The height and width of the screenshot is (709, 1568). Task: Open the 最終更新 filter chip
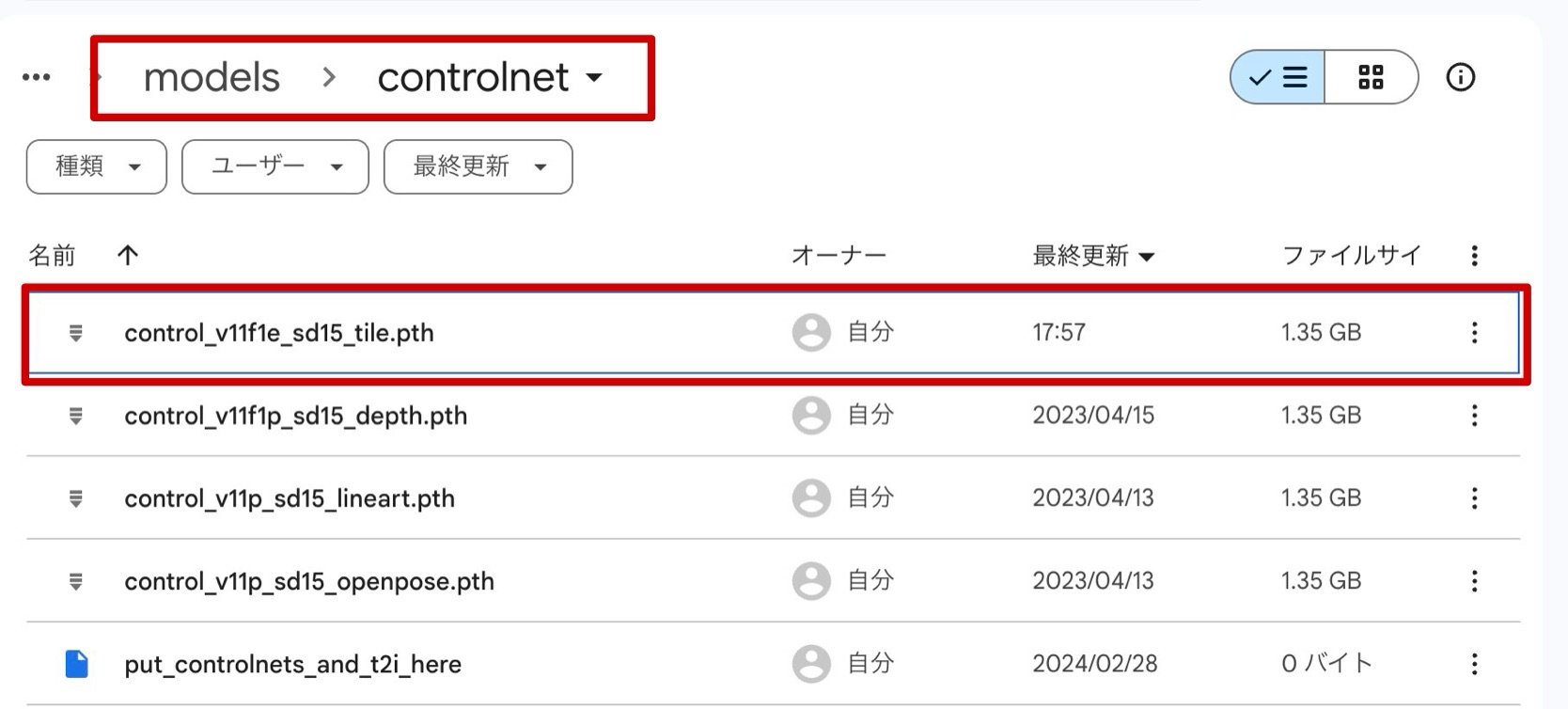477,166
